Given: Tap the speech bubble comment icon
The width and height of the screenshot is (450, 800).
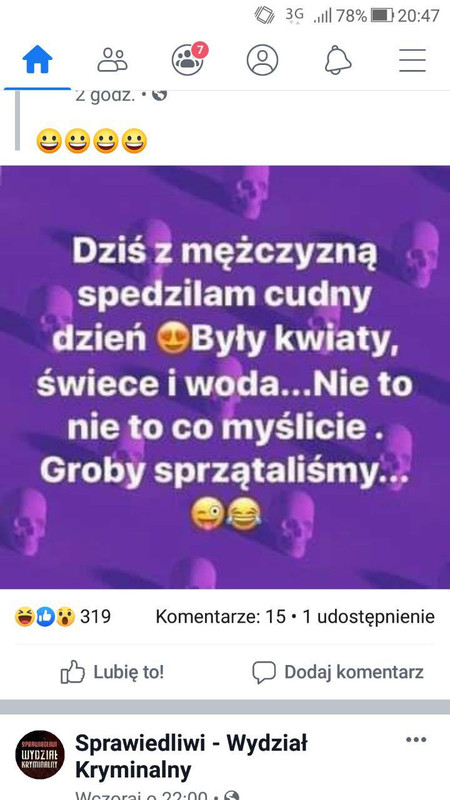Looking at the screenshot, I should 264,672.
